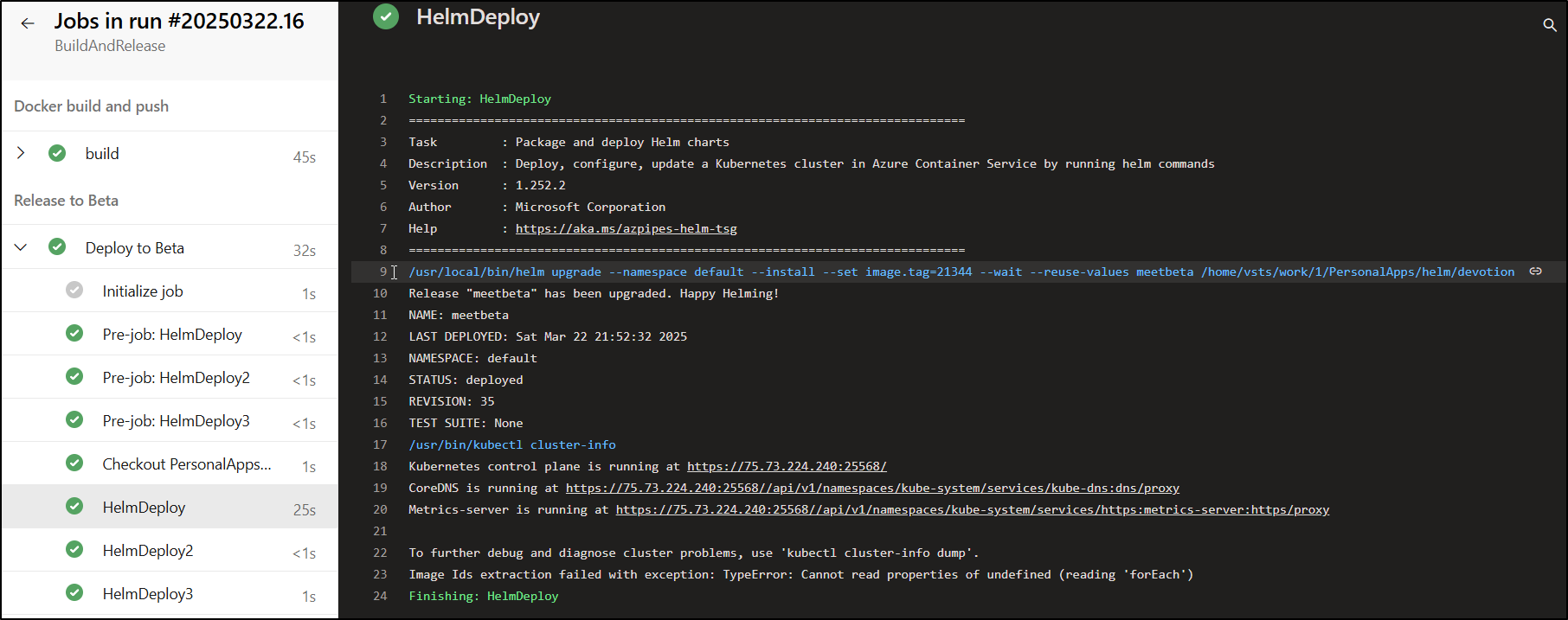Open the Pre-job: HelmDeploy3 step
The image size is (1568, 620).
pyautogui.click(x=170, y=421)
